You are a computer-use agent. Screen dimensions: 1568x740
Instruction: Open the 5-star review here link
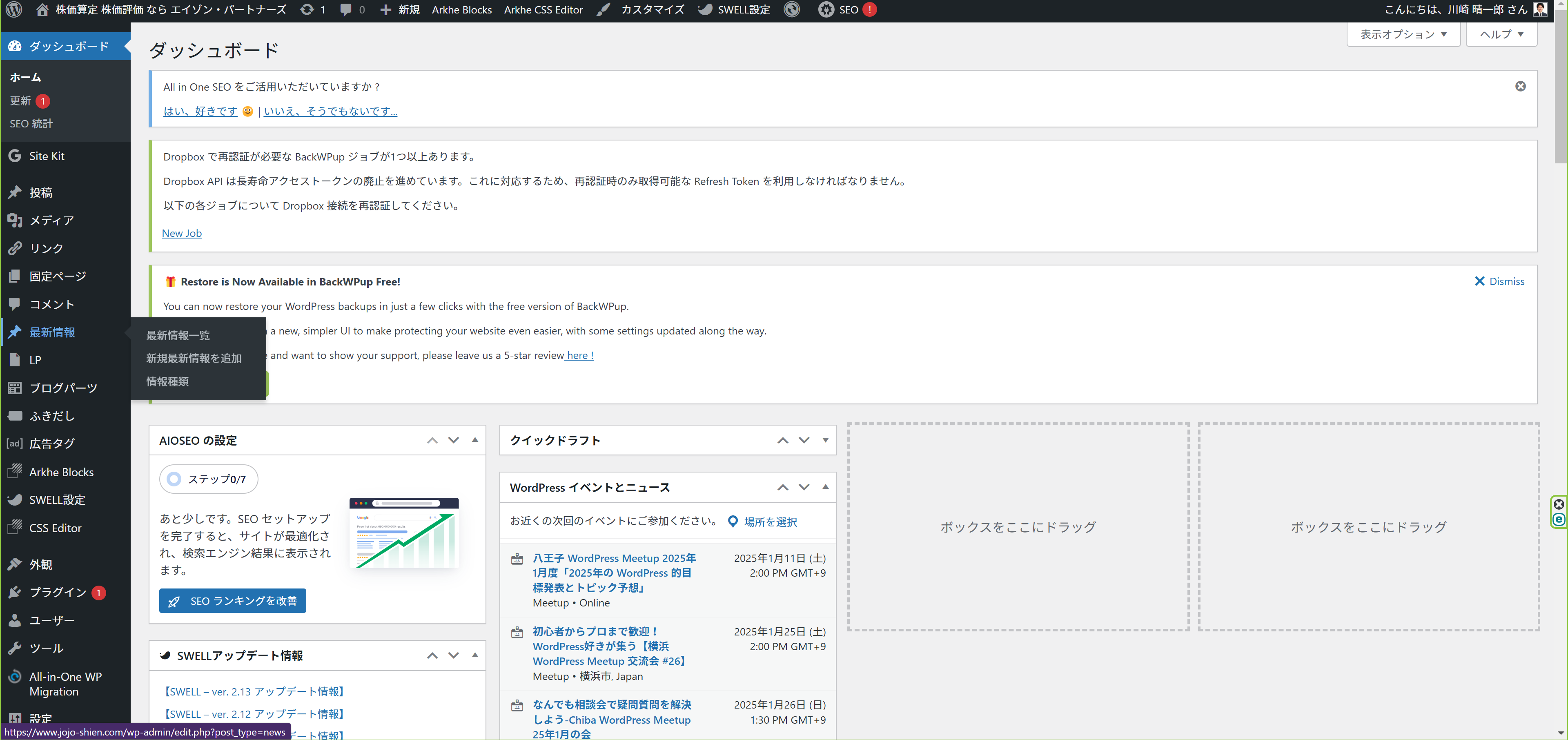coord(579,355)
